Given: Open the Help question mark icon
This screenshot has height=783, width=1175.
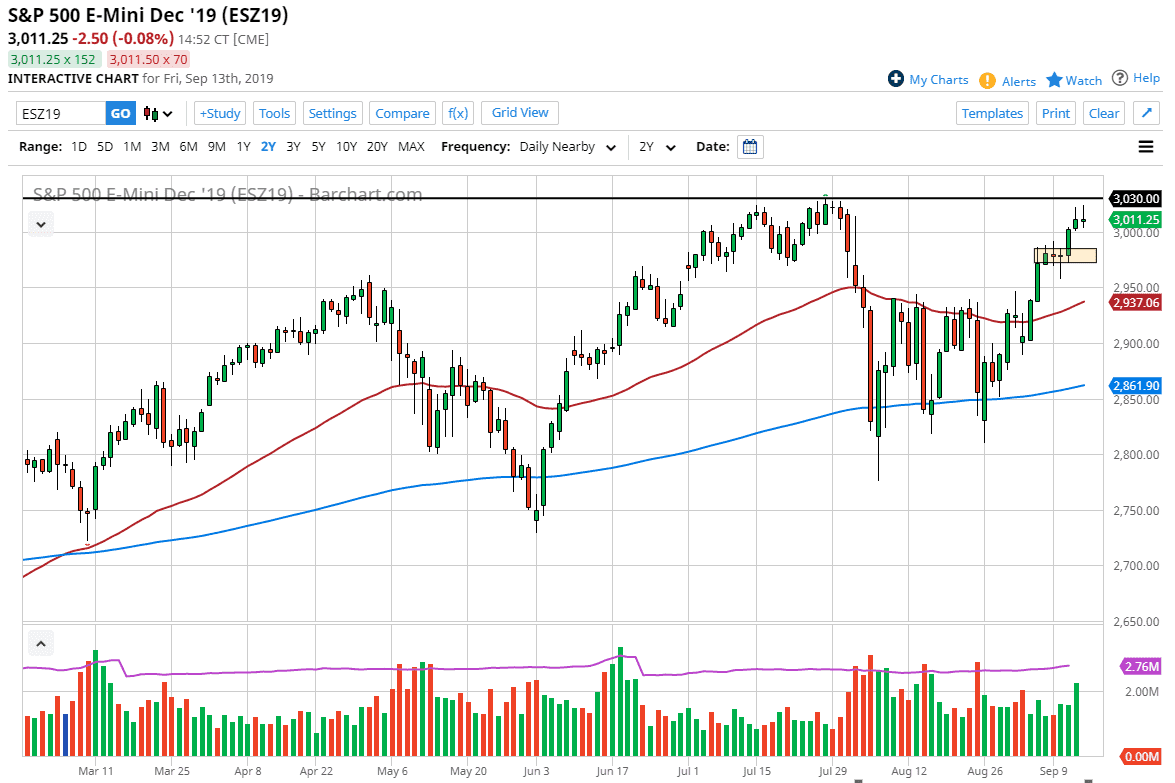Looking at the screenshot, I should [x=1120, y=78].
